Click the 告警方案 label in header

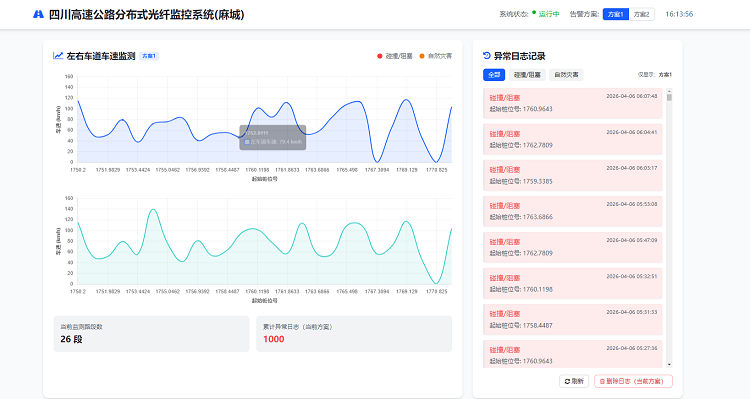click(x=584, y=14)
